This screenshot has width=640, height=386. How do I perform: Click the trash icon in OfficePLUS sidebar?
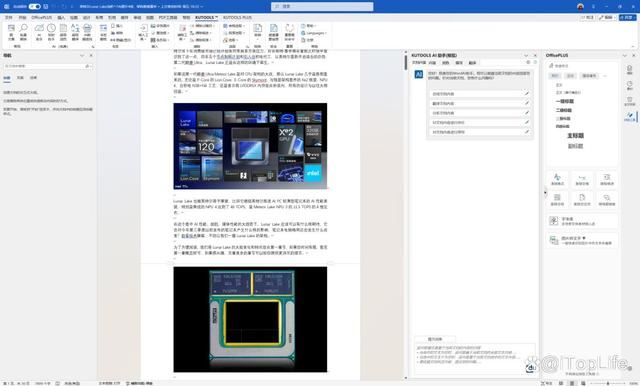point(629,101)
